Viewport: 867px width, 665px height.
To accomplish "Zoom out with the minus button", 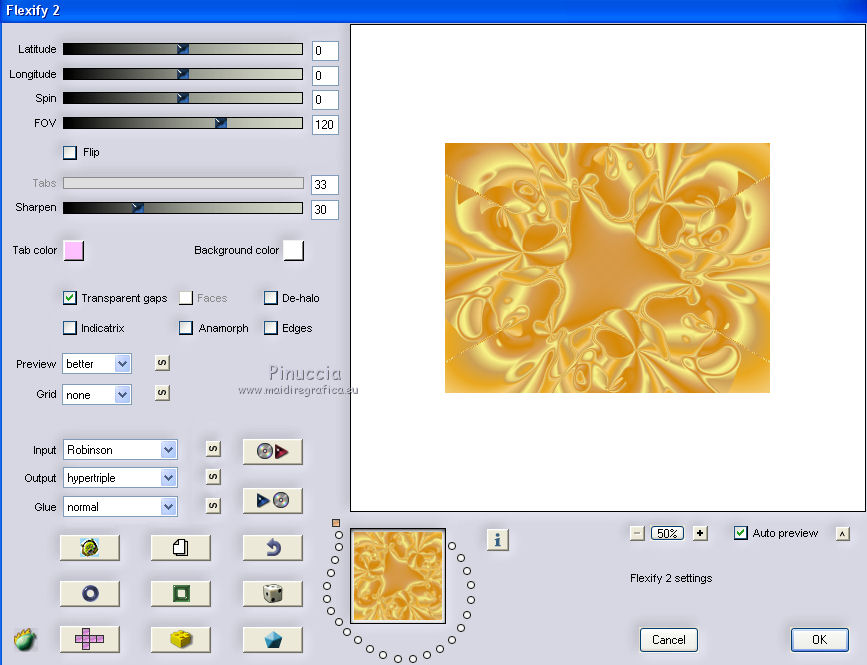I will coord(637,533).
